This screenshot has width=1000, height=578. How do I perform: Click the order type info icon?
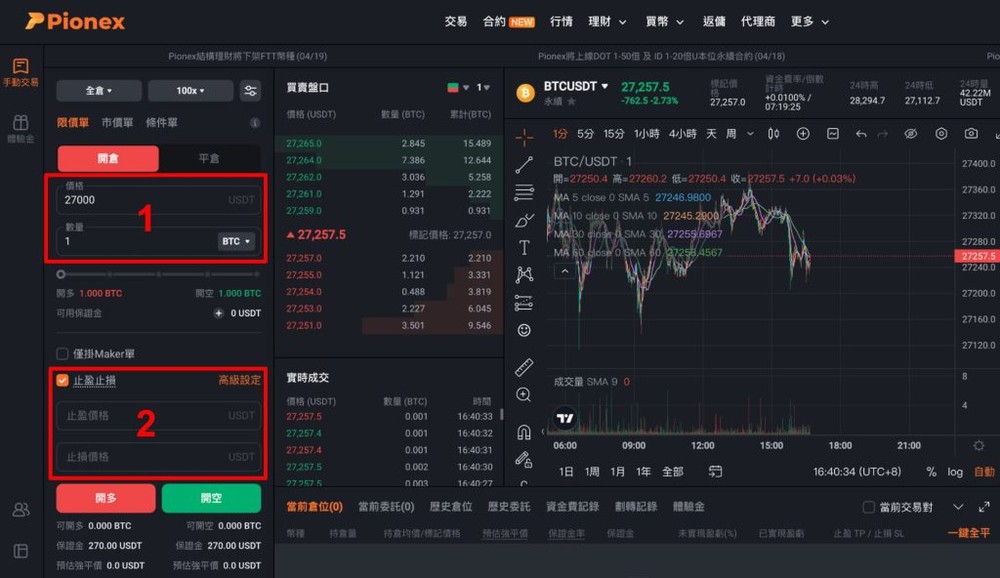(255, 122)
